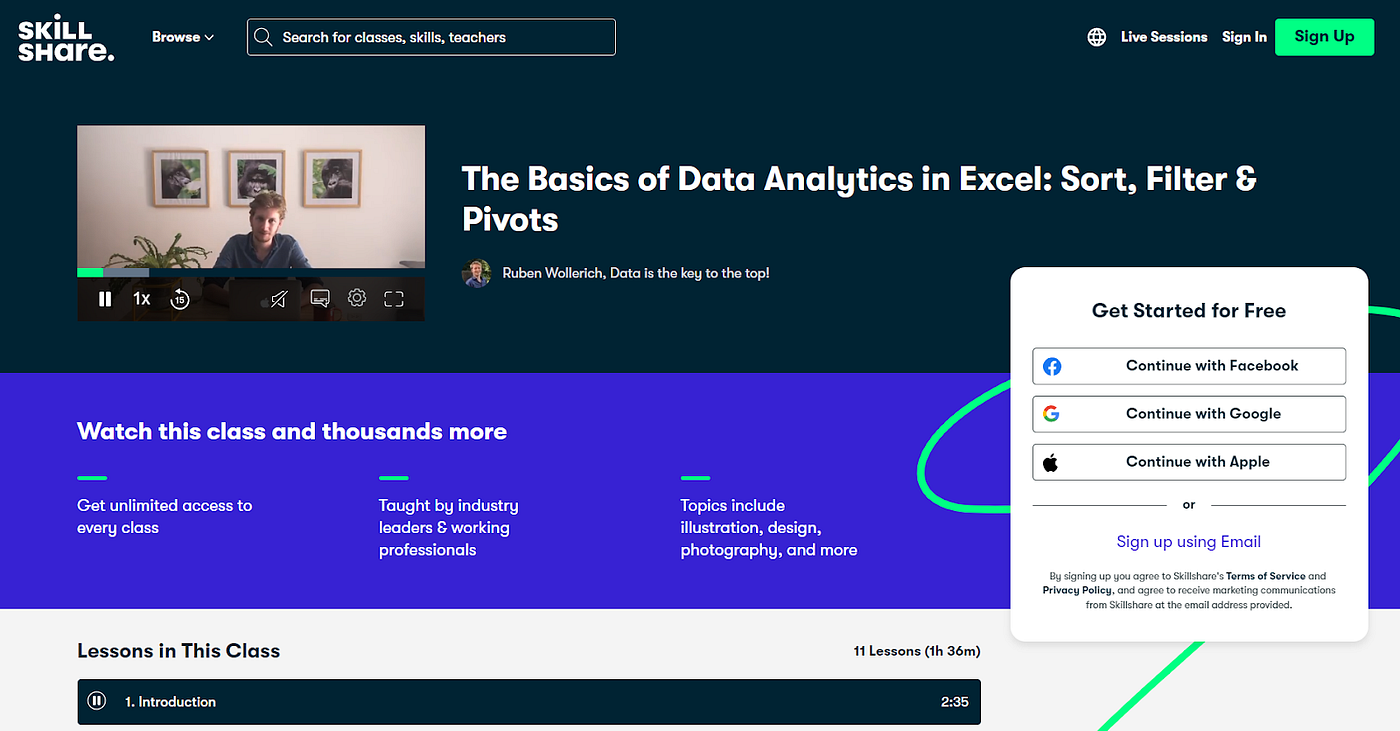Expand the Browse menu
Viewport: 1400px width, 731px height.
point(183,37)
